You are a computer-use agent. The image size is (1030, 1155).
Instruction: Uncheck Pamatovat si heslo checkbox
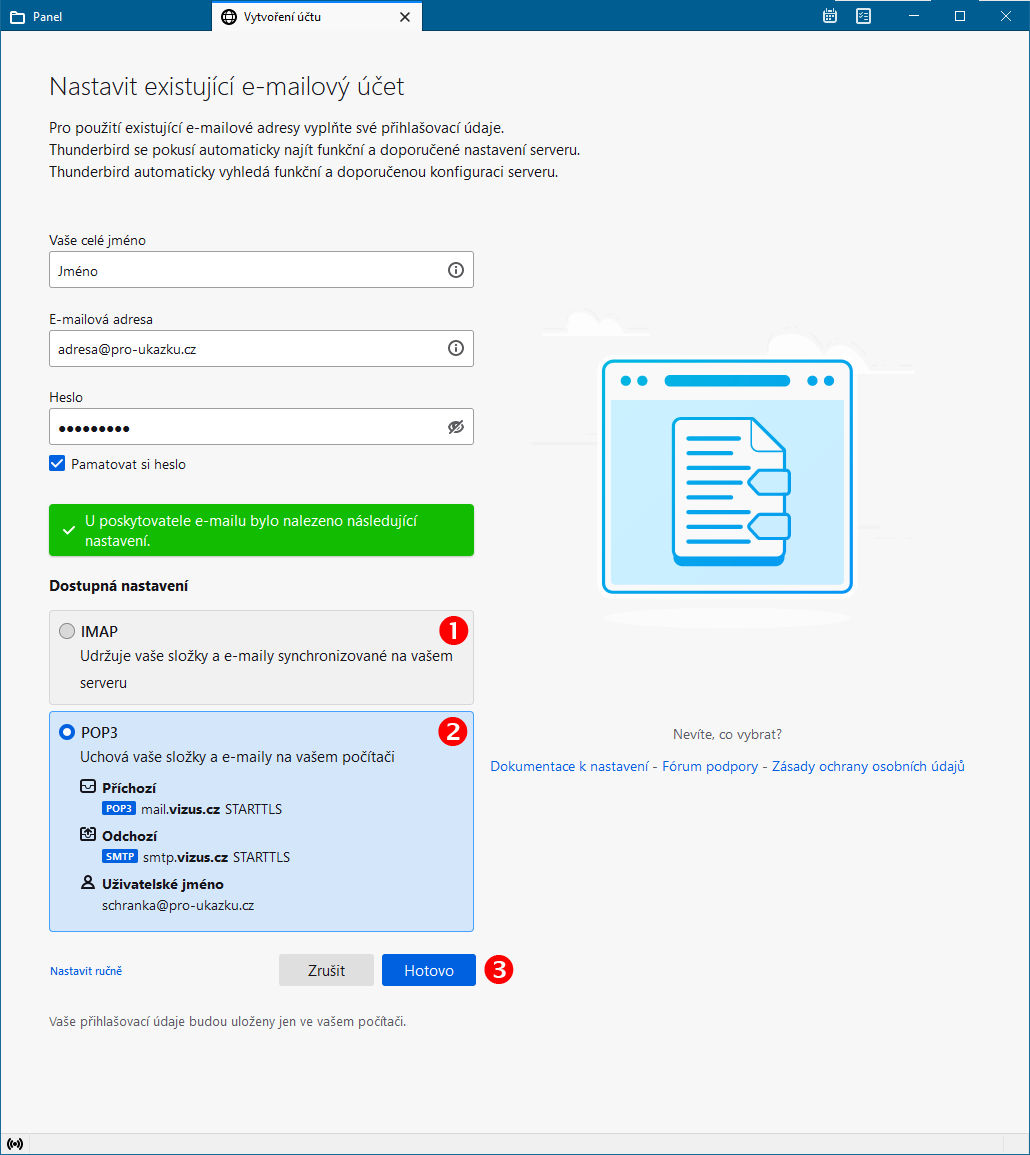(x=57, y=464)
